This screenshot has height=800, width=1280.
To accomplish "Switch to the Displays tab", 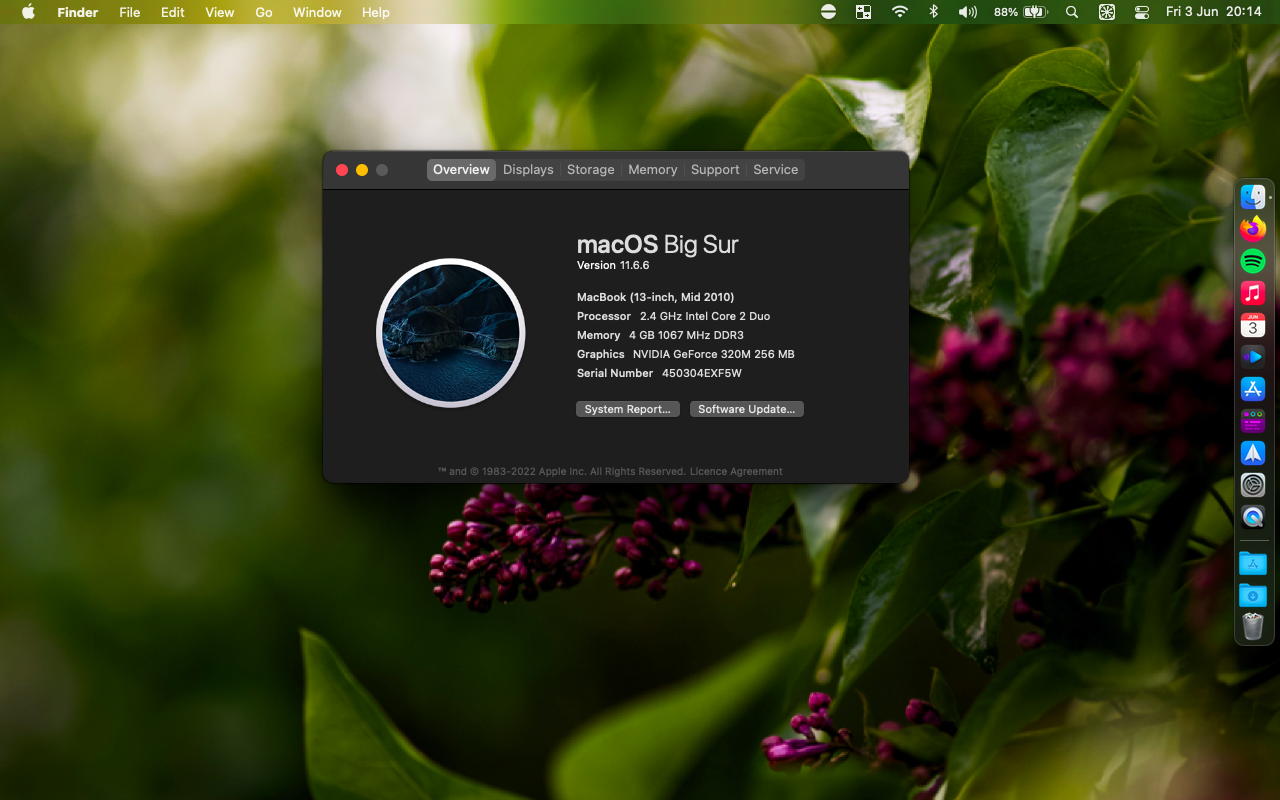I will pos(528,170).
